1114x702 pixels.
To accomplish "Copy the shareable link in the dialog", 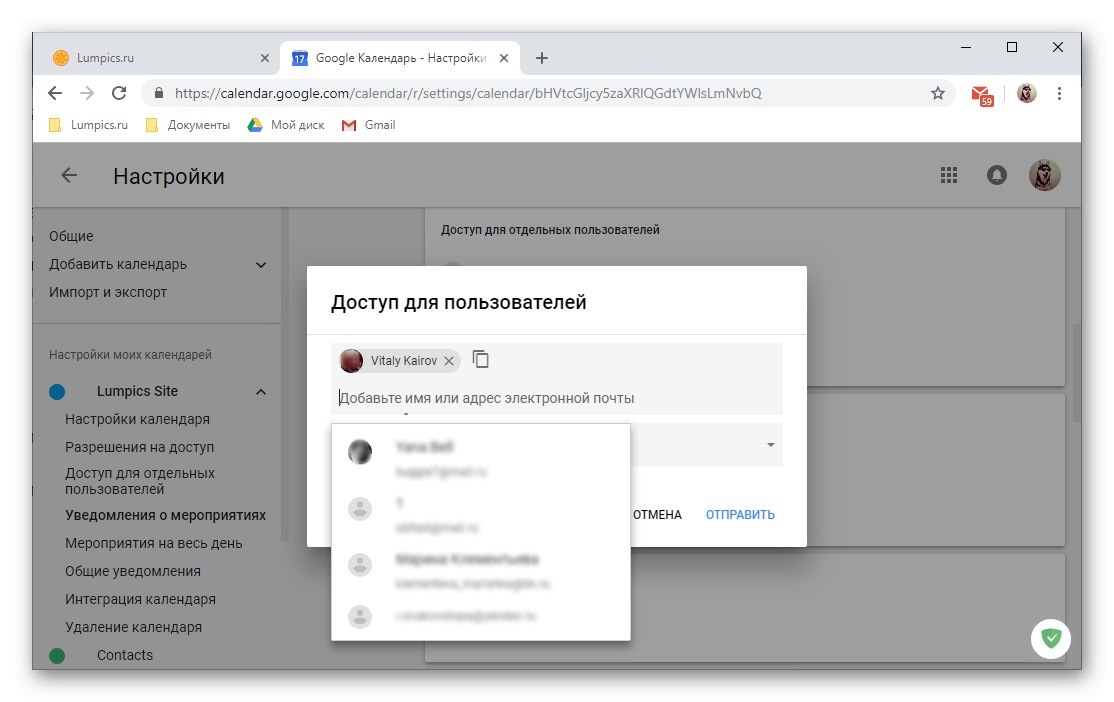I will click(x=481, y=359).
